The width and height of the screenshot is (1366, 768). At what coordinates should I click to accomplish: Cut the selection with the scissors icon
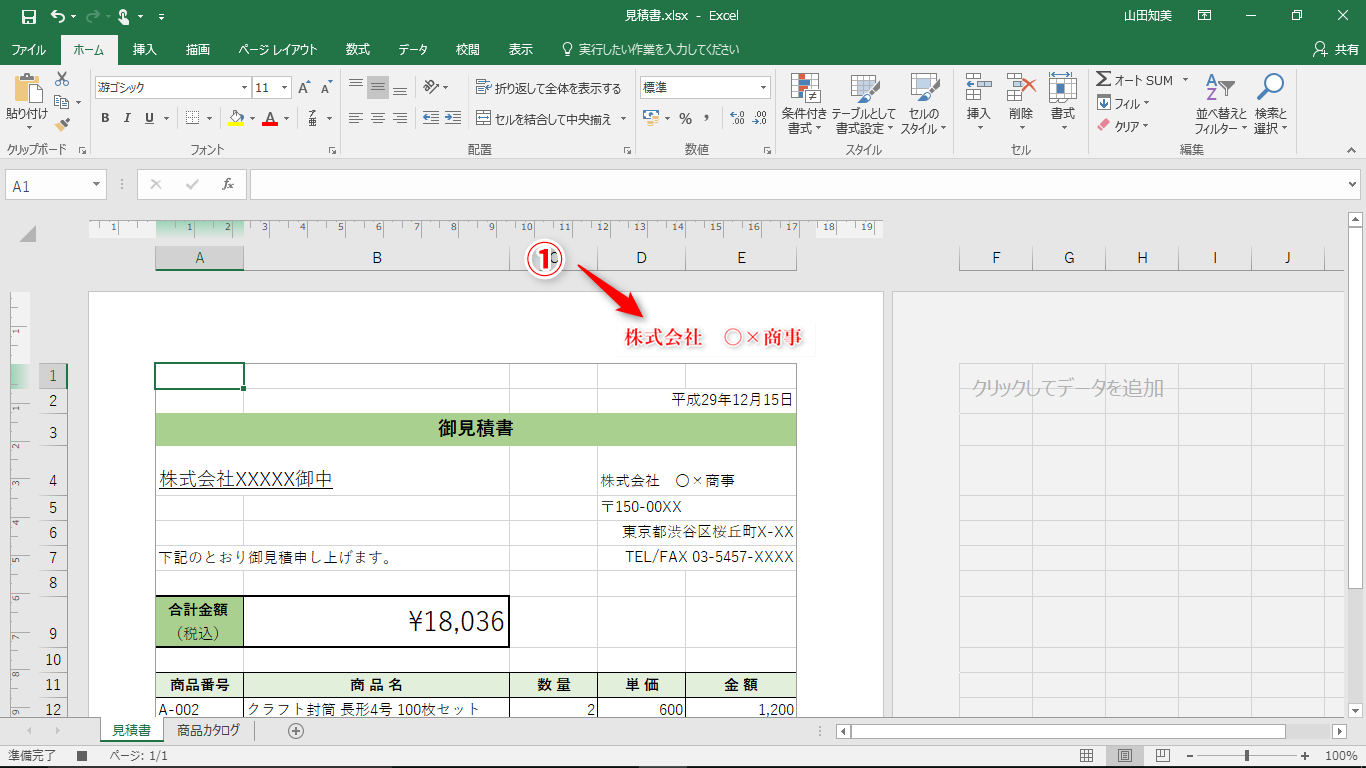(x=62, y=79)
